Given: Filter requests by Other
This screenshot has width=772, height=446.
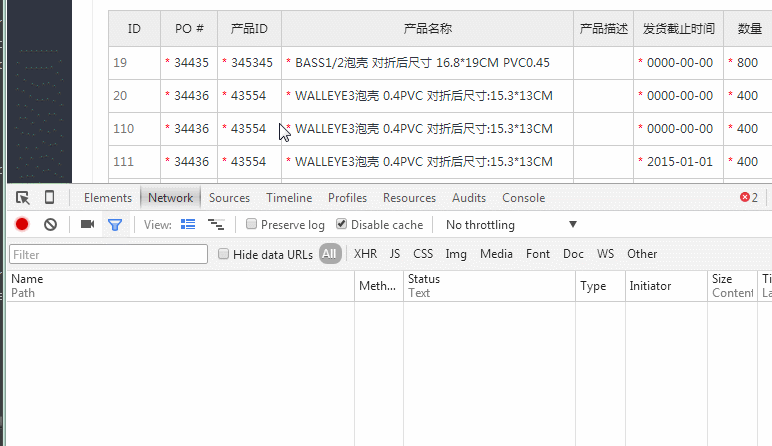Looking at the screenshot, I should click(x=642, y=254).
